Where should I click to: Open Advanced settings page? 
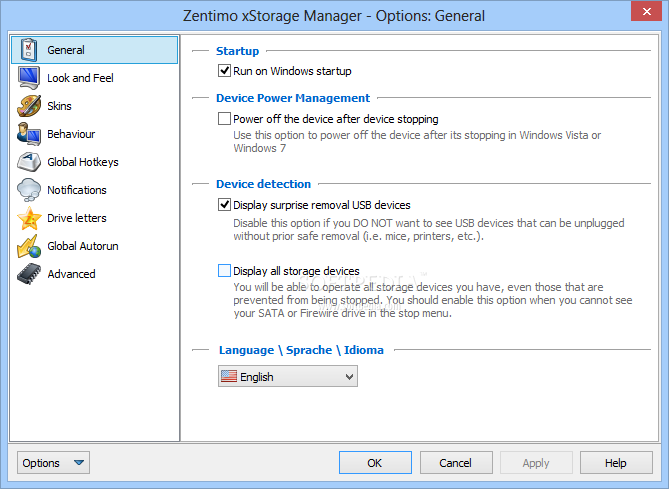coord(71,274)
